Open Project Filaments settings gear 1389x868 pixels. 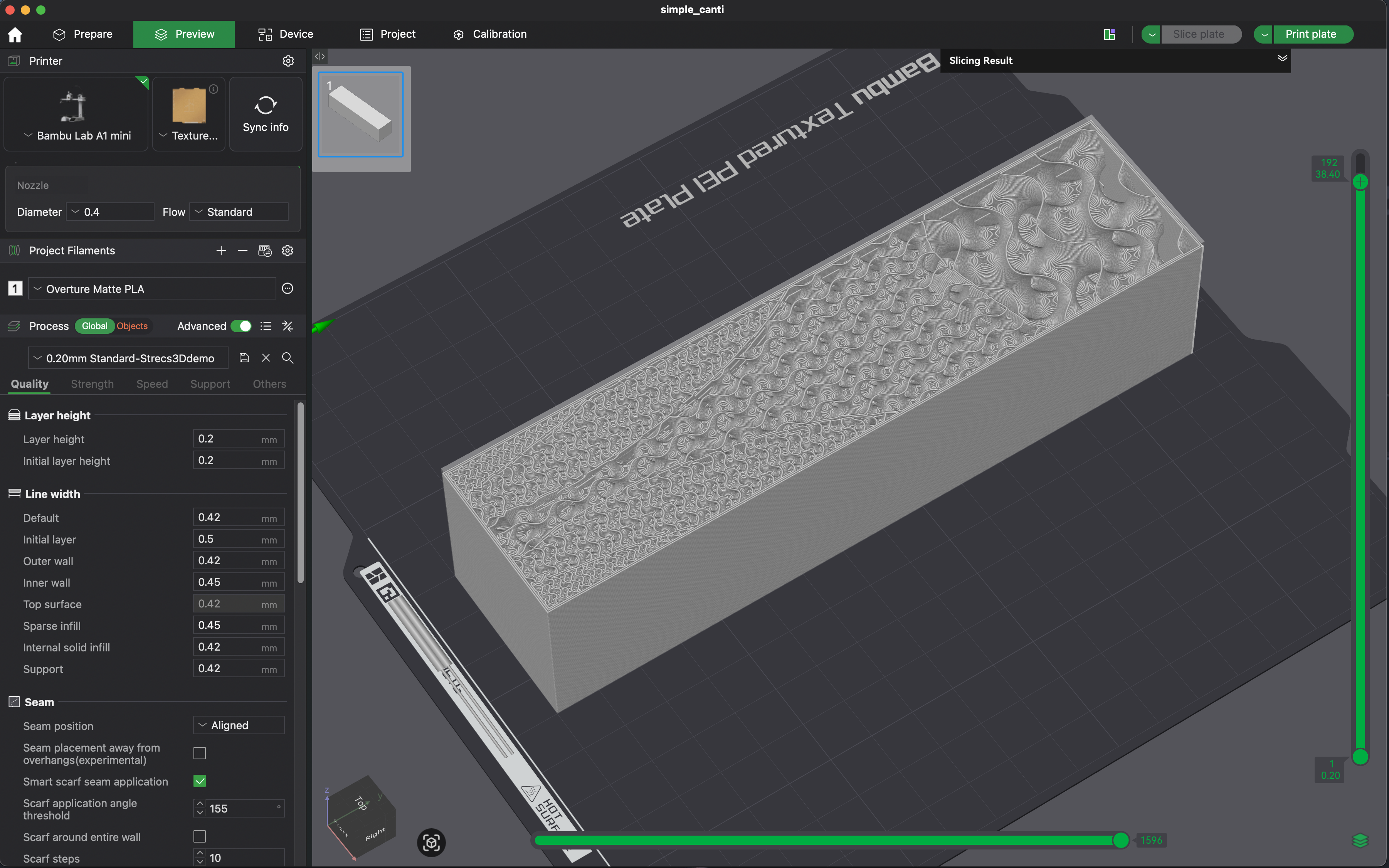point(287,250)
